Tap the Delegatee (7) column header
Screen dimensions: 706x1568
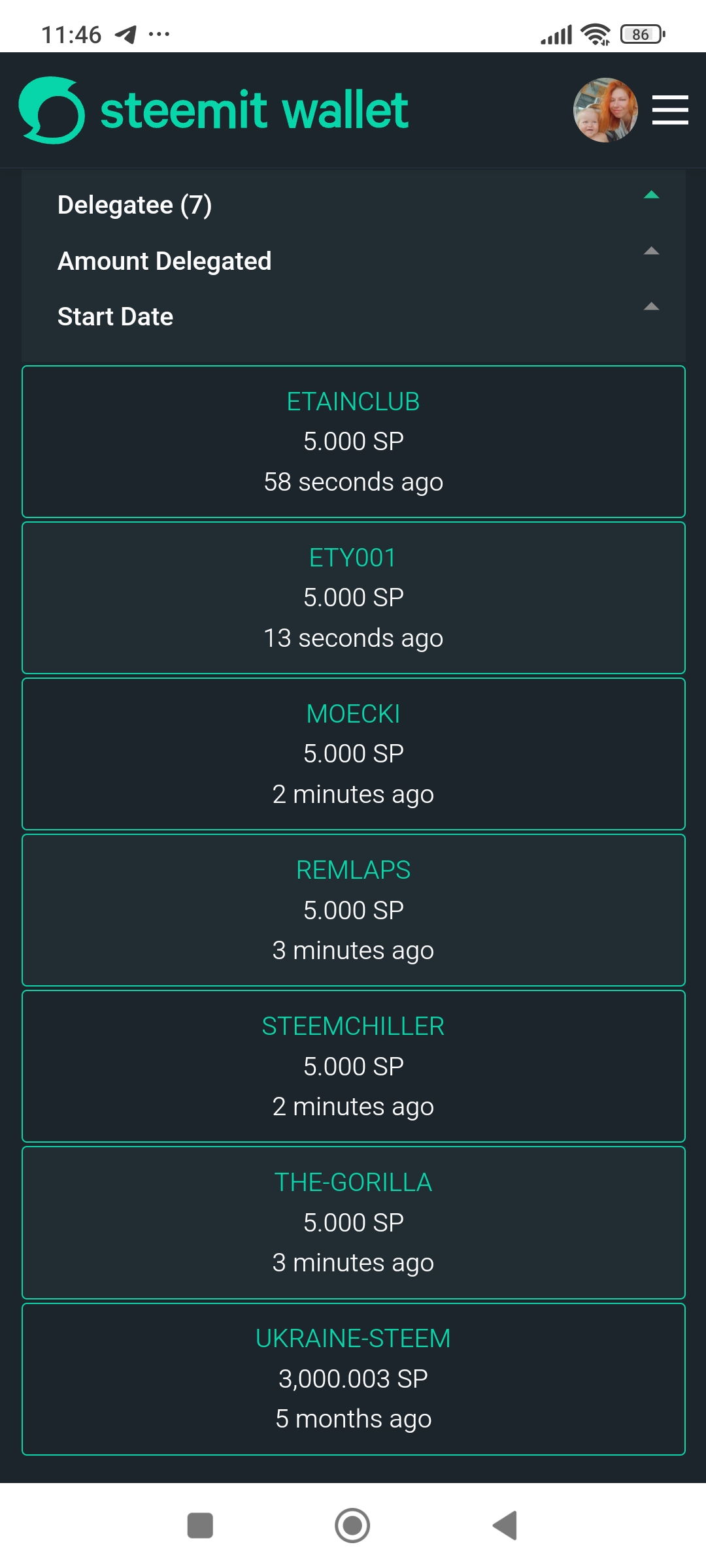click(x=135, y=205)
